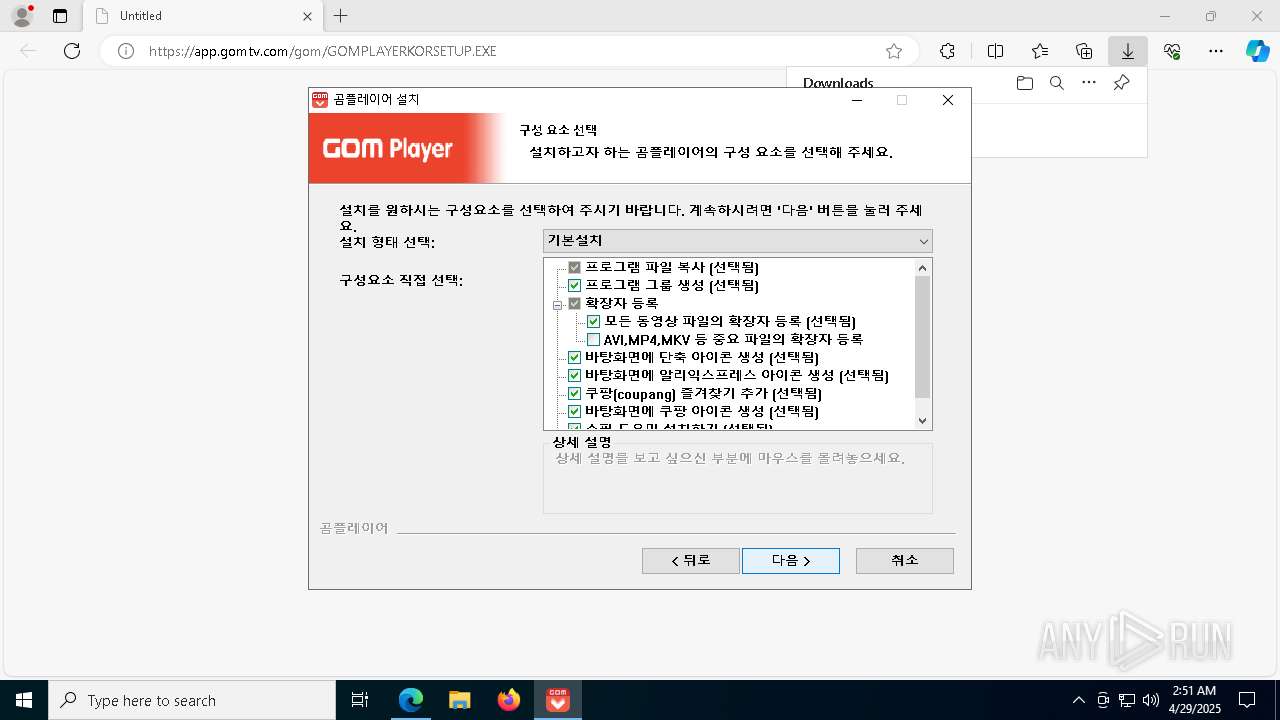Open Browser essentials heart icon
1280x720 pixels.
[x=1172, y=51]
